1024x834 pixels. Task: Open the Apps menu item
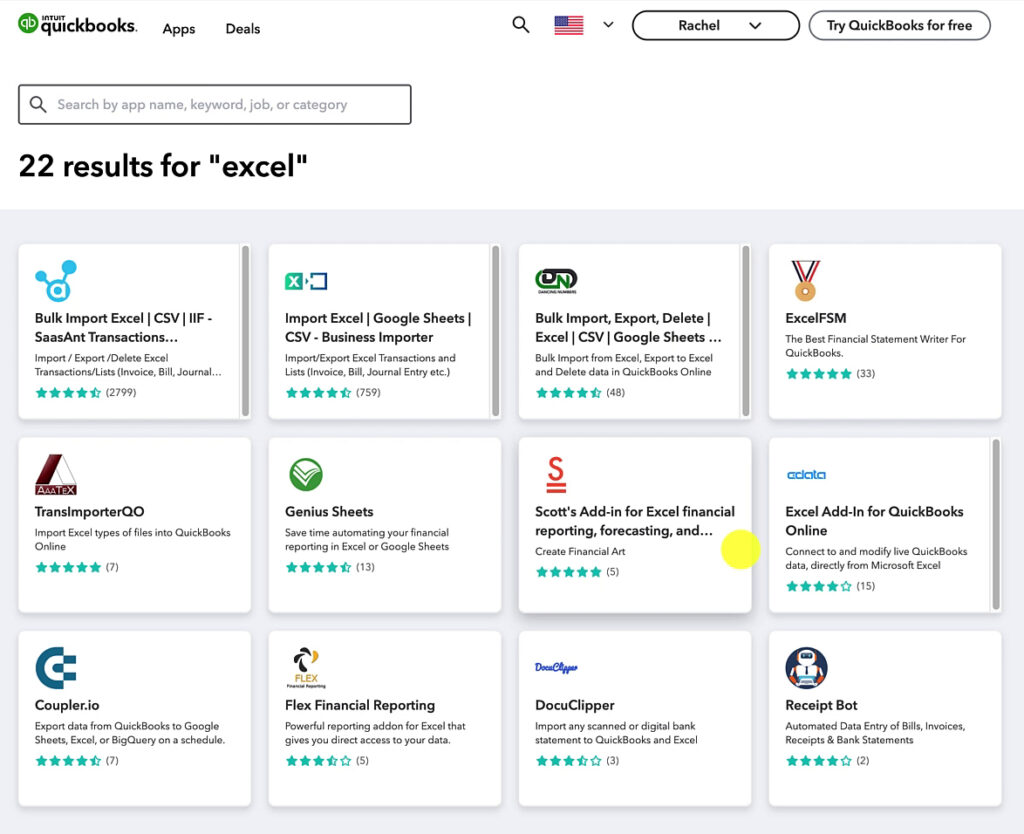tap(179, 29)
